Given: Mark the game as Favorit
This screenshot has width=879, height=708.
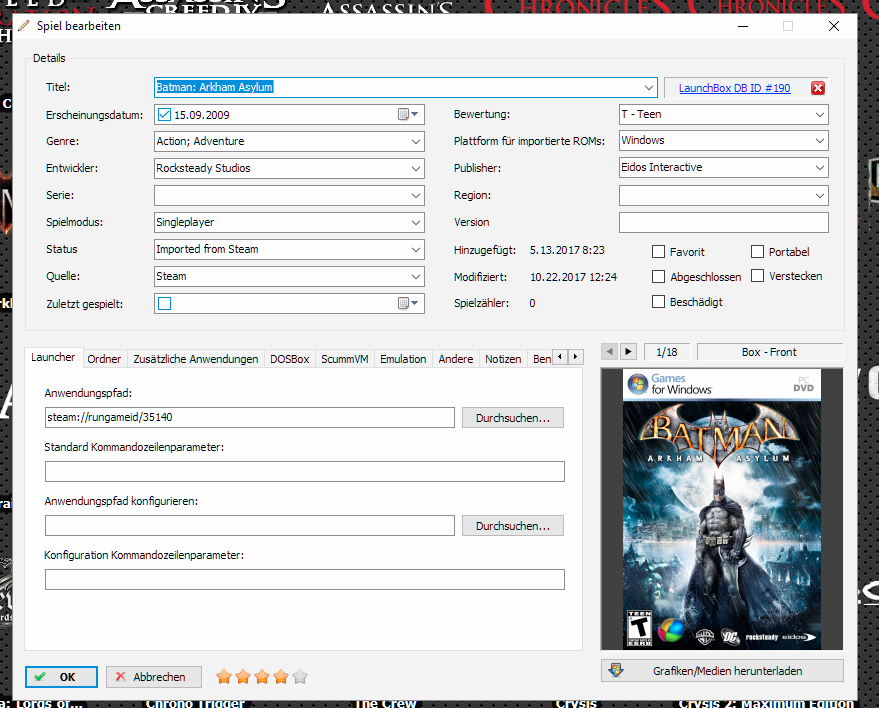Looking at the screenshot, I should pyautogui.click(x=658, y=252).
